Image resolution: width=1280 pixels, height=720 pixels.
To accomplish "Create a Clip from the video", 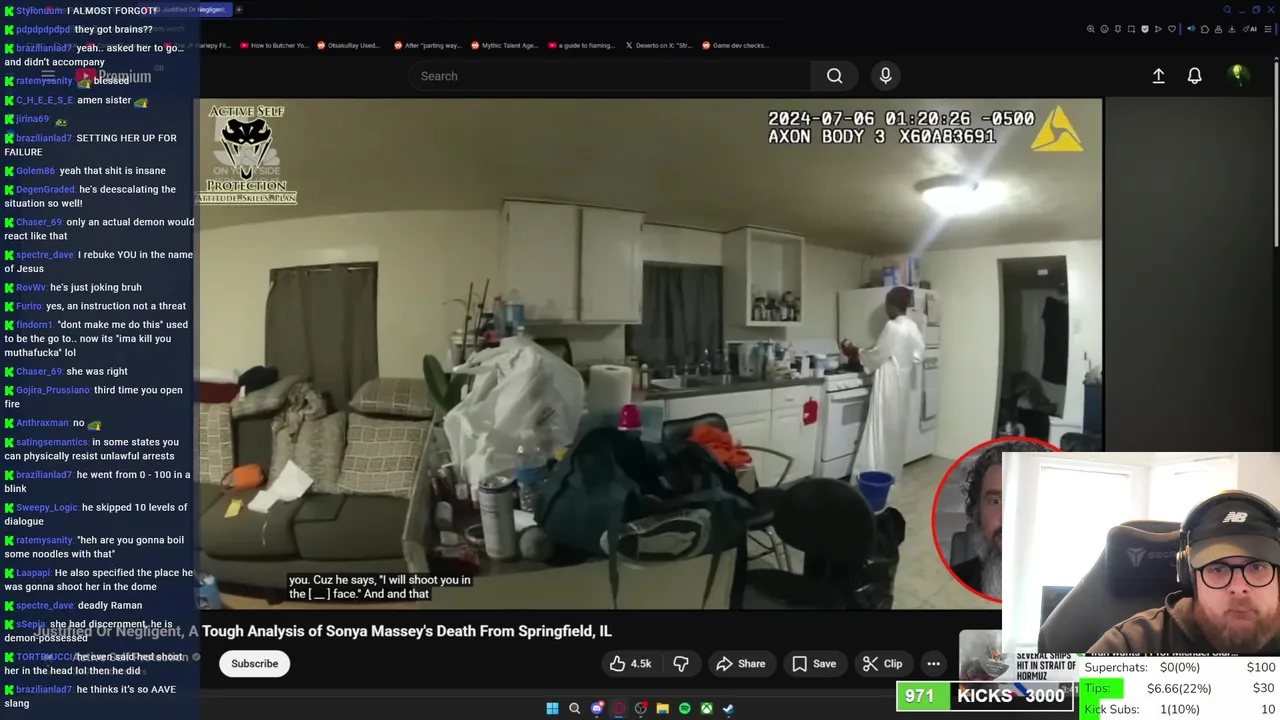I will click(x=882, y=663).
